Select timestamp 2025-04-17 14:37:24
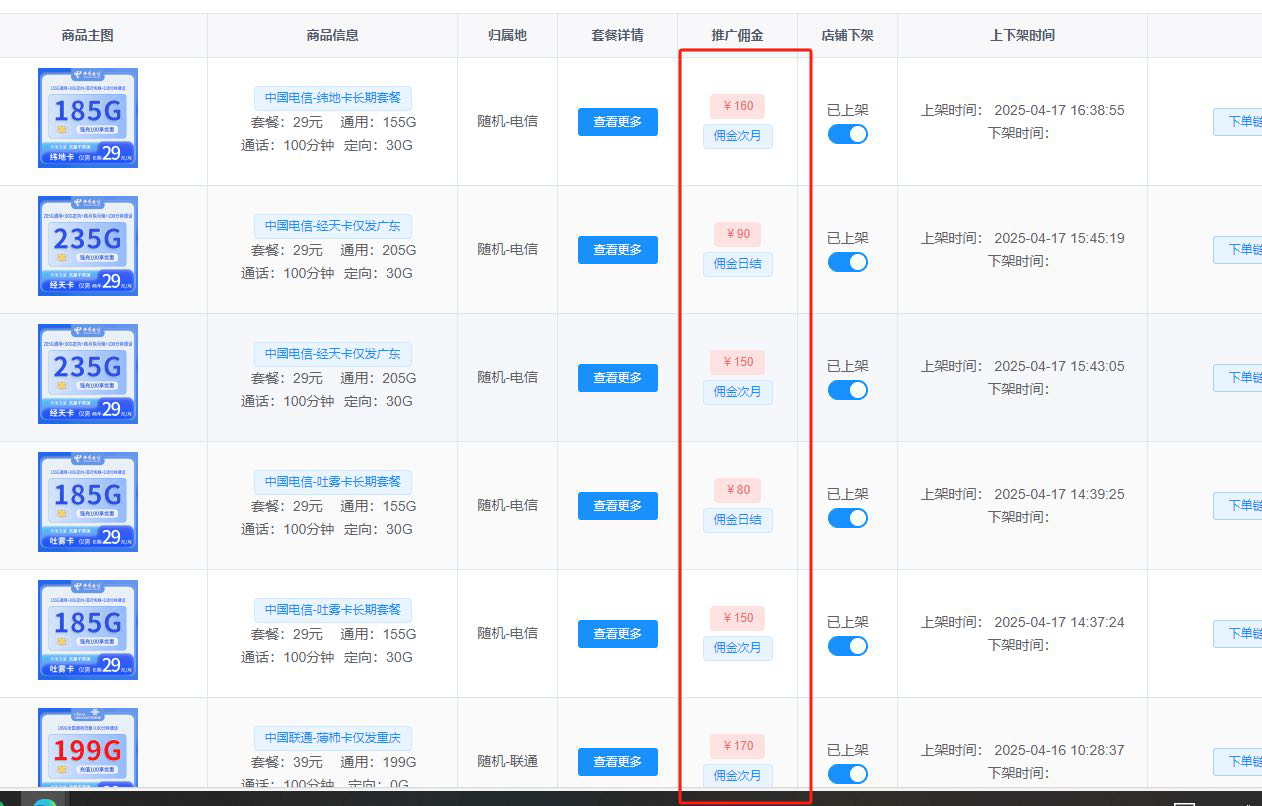The width and height of the screenshot is (1262, 806). pos(1059,623)
